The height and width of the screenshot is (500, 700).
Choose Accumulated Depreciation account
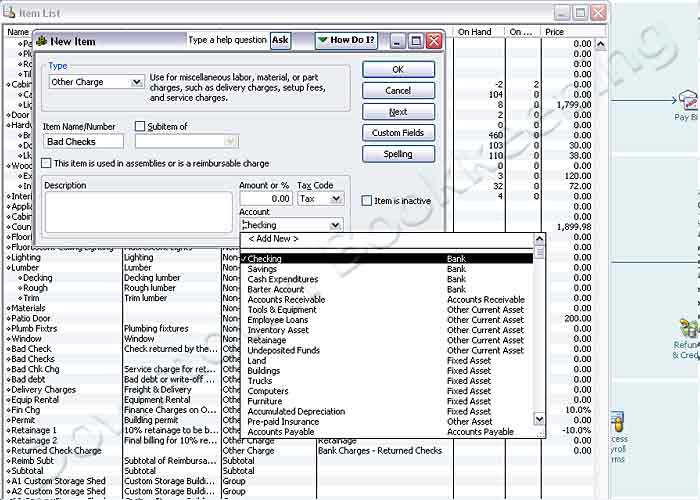pyautogui.click(x=387, y=412)
